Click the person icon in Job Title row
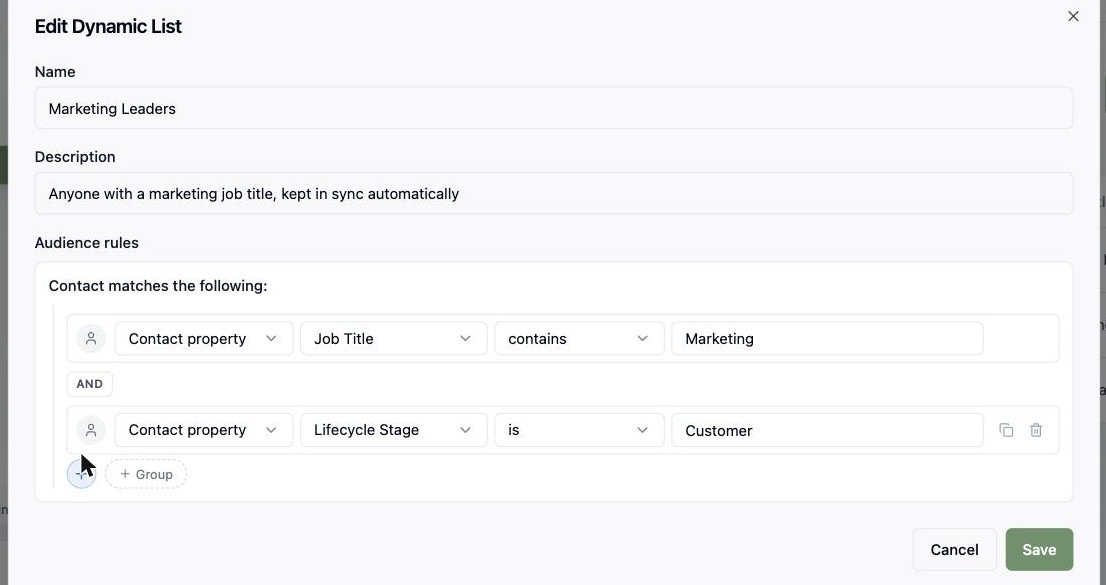Screen dimensions: 1106x585 (x=91, y=339)
